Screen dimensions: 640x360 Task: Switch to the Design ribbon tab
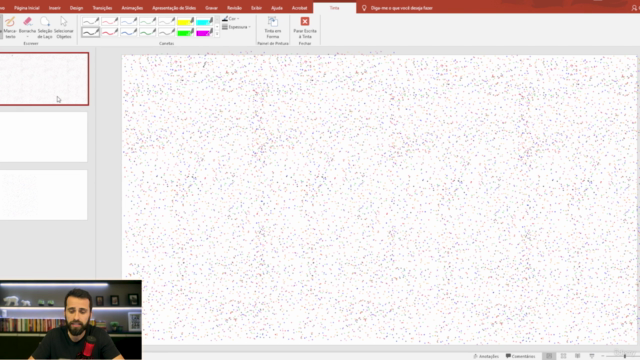pyautogui.click(x=76, y=8)
